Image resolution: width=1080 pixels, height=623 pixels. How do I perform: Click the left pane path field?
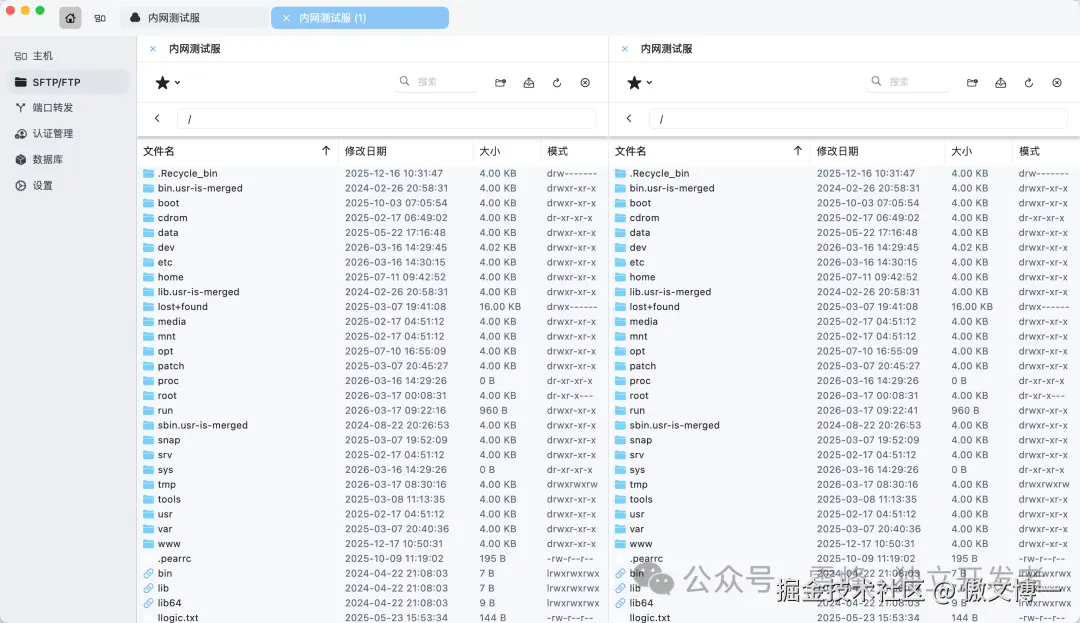(386, 118)
